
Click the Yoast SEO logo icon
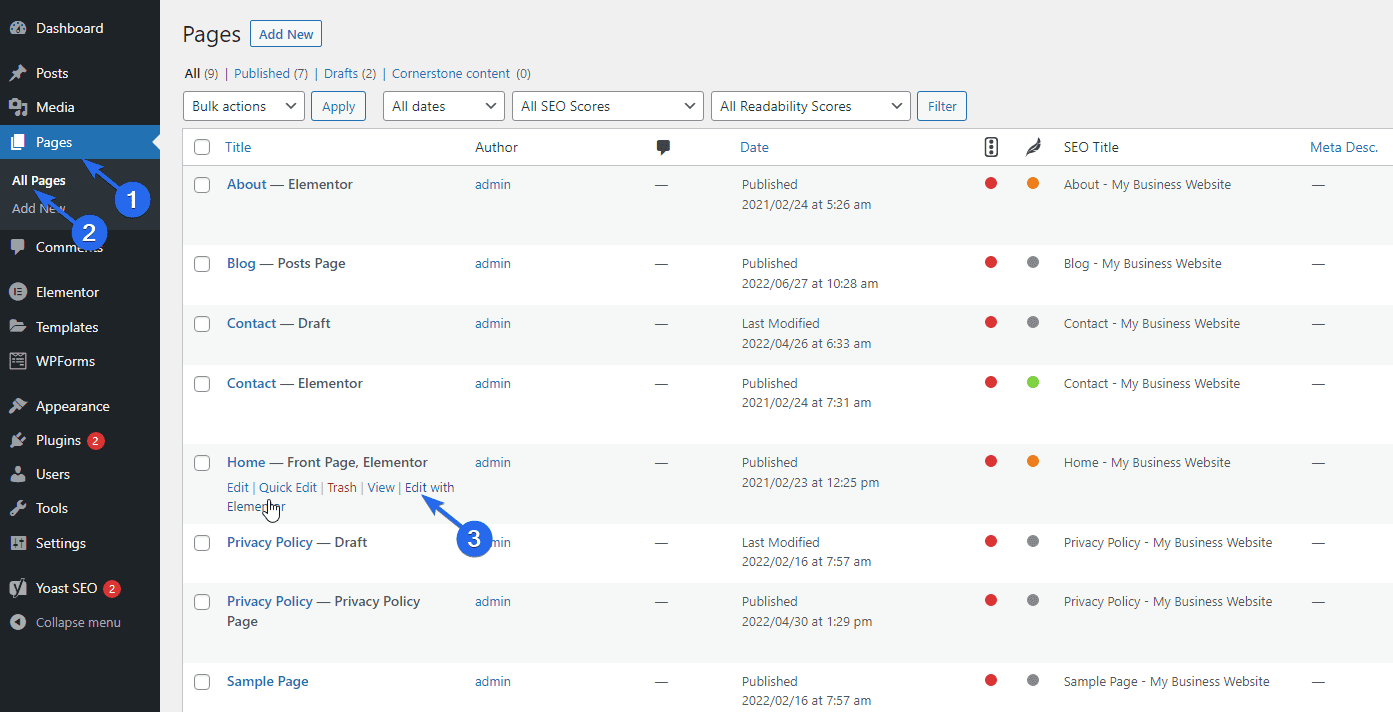coord(18,588)
